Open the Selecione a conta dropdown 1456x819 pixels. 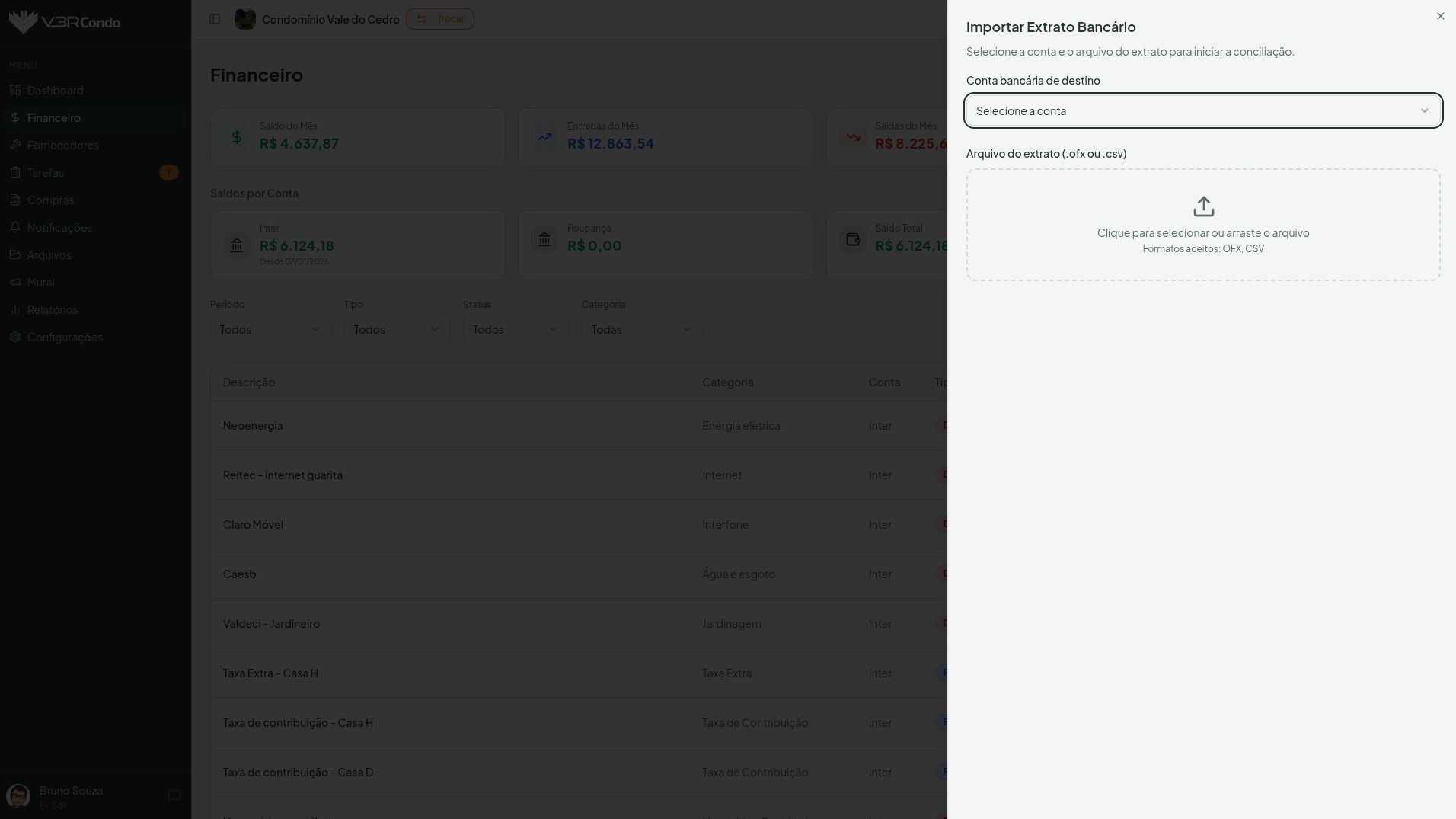click(x=1202, y=111)
